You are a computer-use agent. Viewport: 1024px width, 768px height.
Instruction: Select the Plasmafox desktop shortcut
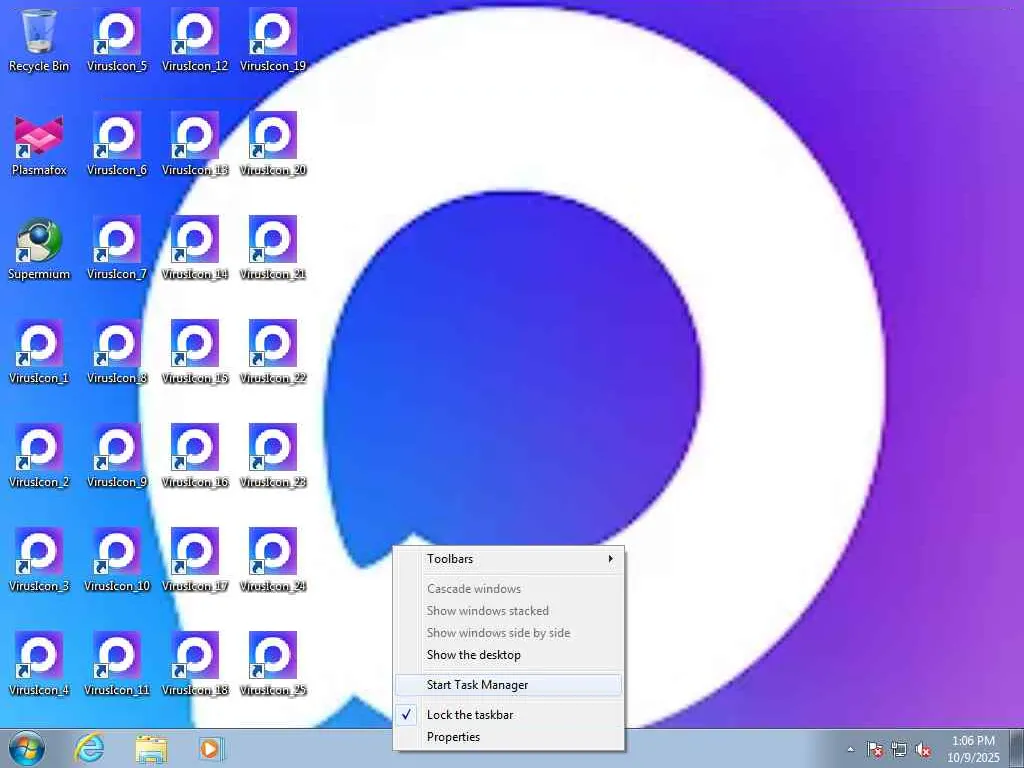click(x=39, y=144)
